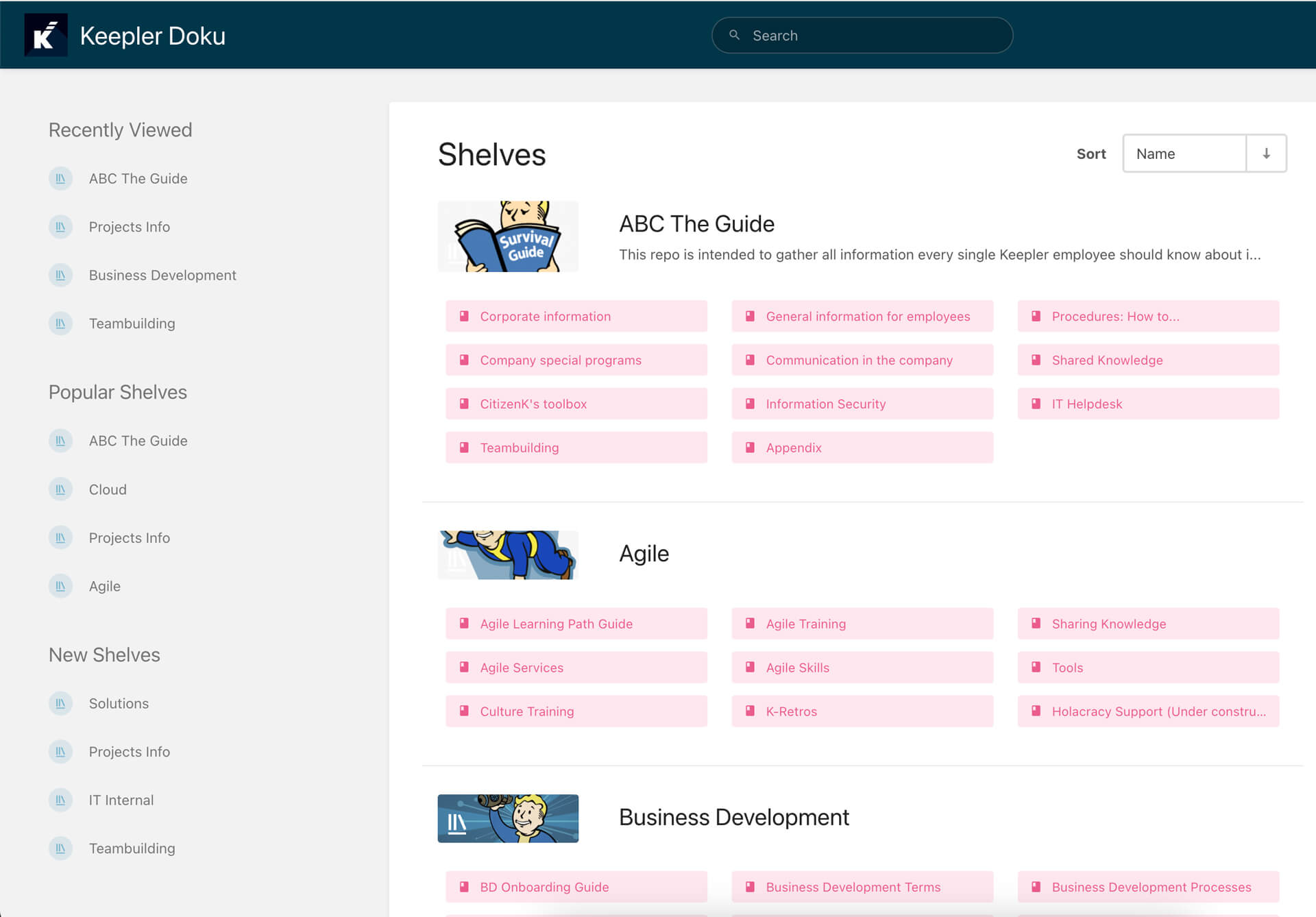The width and height of the screenshot is (1316, 917).
Task: Open Business Development Processes book
Action: 1148,887
